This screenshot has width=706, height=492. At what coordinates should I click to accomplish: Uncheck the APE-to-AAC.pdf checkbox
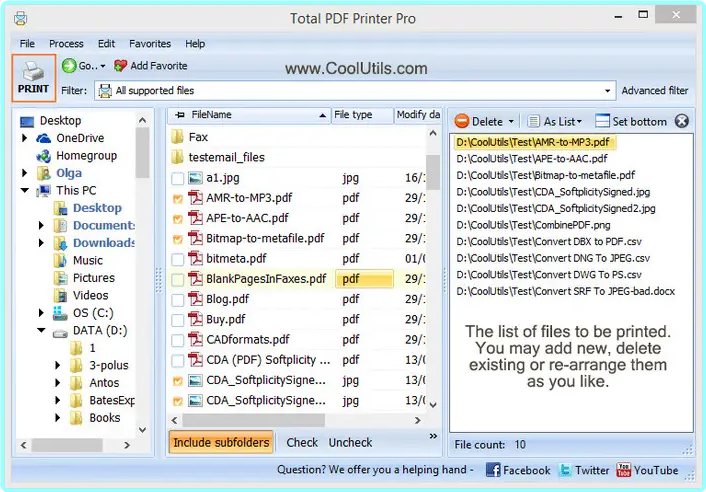[x=177, y=219]
